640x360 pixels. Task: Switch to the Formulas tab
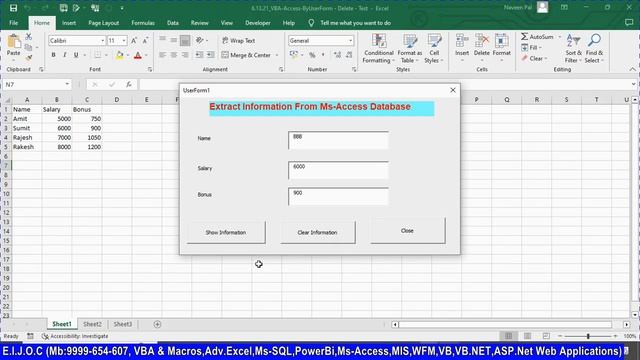(x=143, y=23)
